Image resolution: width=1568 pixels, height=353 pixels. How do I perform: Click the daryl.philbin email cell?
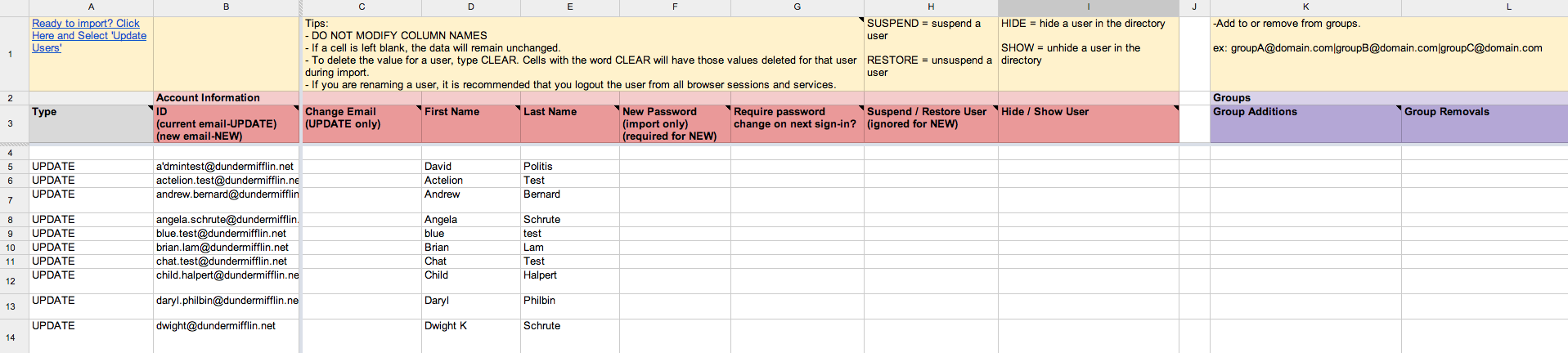coord(227,306)
